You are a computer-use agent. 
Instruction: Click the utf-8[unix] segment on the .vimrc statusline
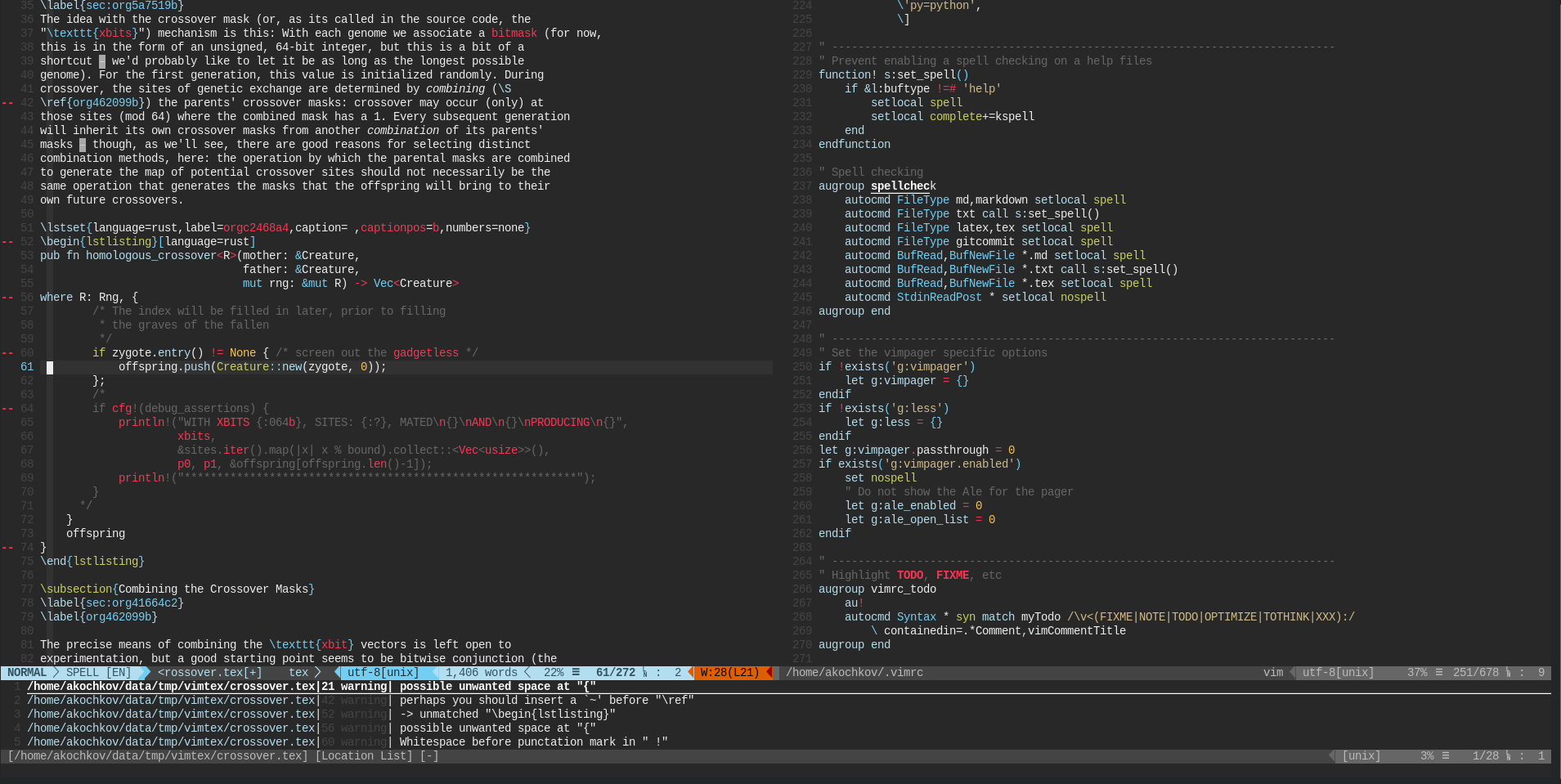coord(1336,672)
